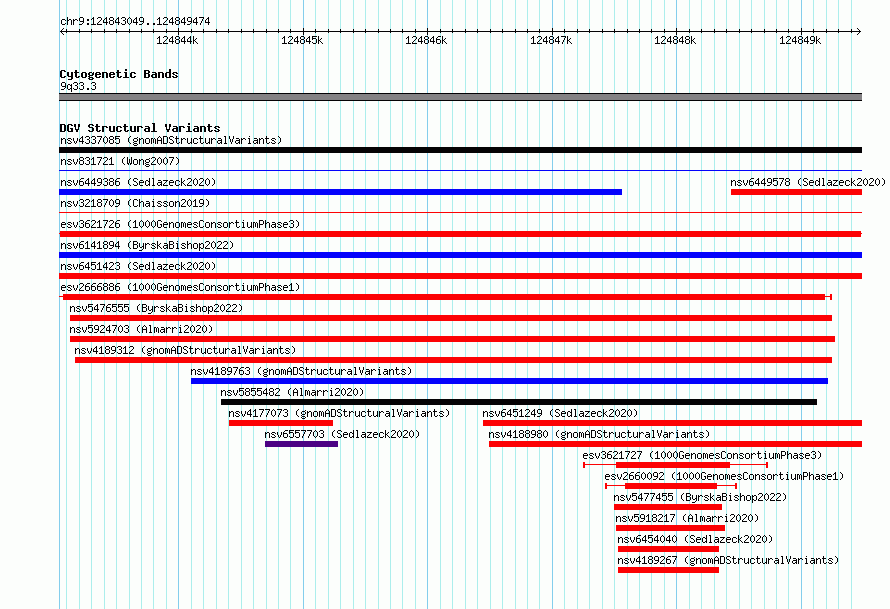Select the red nsv5477455 bar
Viewport: 890px width, 609px height.
(668, 507)
